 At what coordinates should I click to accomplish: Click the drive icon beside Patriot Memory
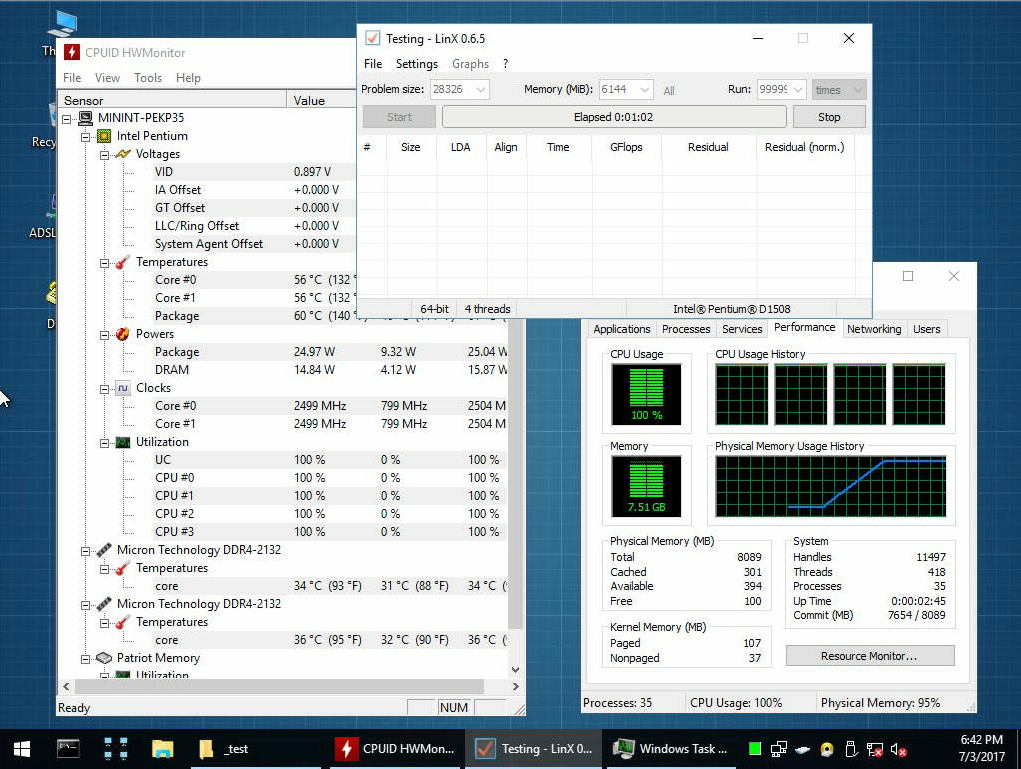click(x=104, y=658)
